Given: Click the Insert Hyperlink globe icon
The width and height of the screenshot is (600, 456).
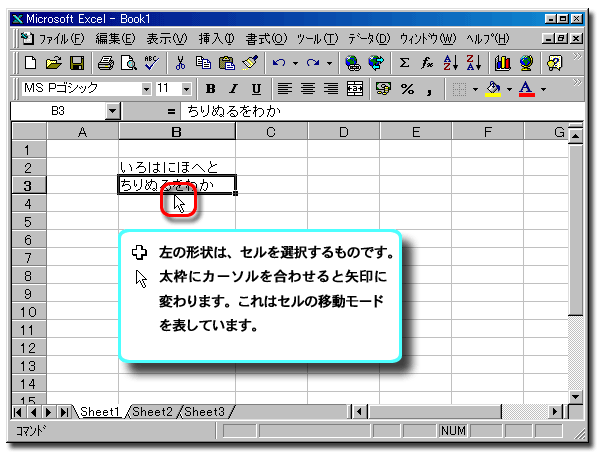Looking at the screenshot, I should tap(352, 63).
